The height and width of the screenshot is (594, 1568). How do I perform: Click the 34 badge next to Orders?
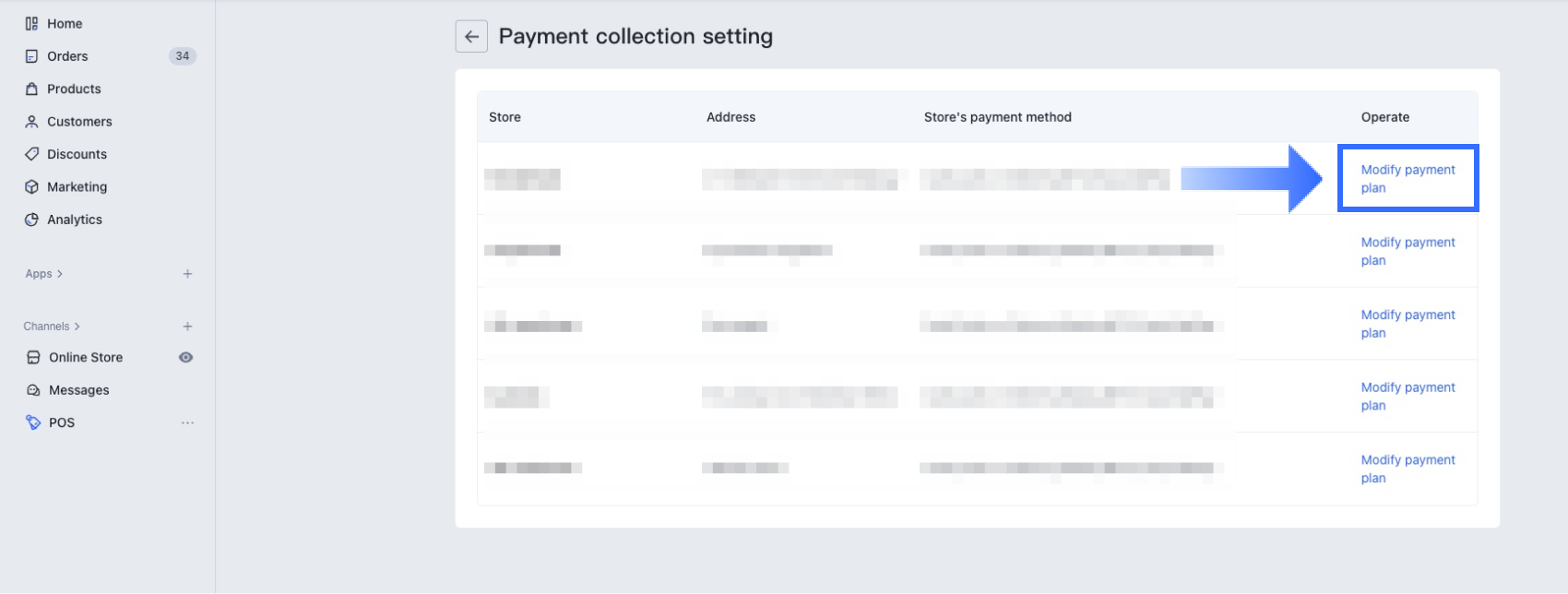pyautogui.click(x=183, y=55)
